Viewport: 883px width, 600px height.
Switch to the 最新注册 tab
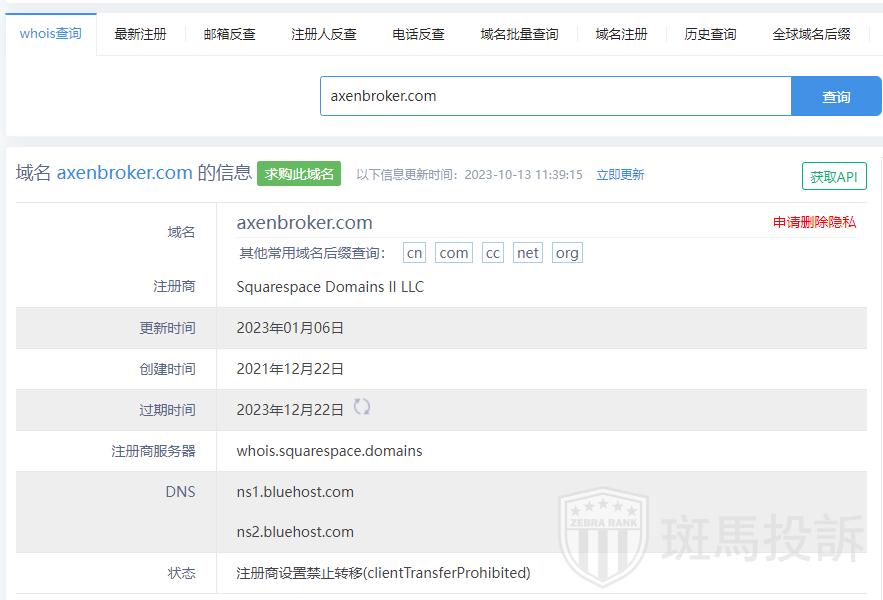pos(140,34)
